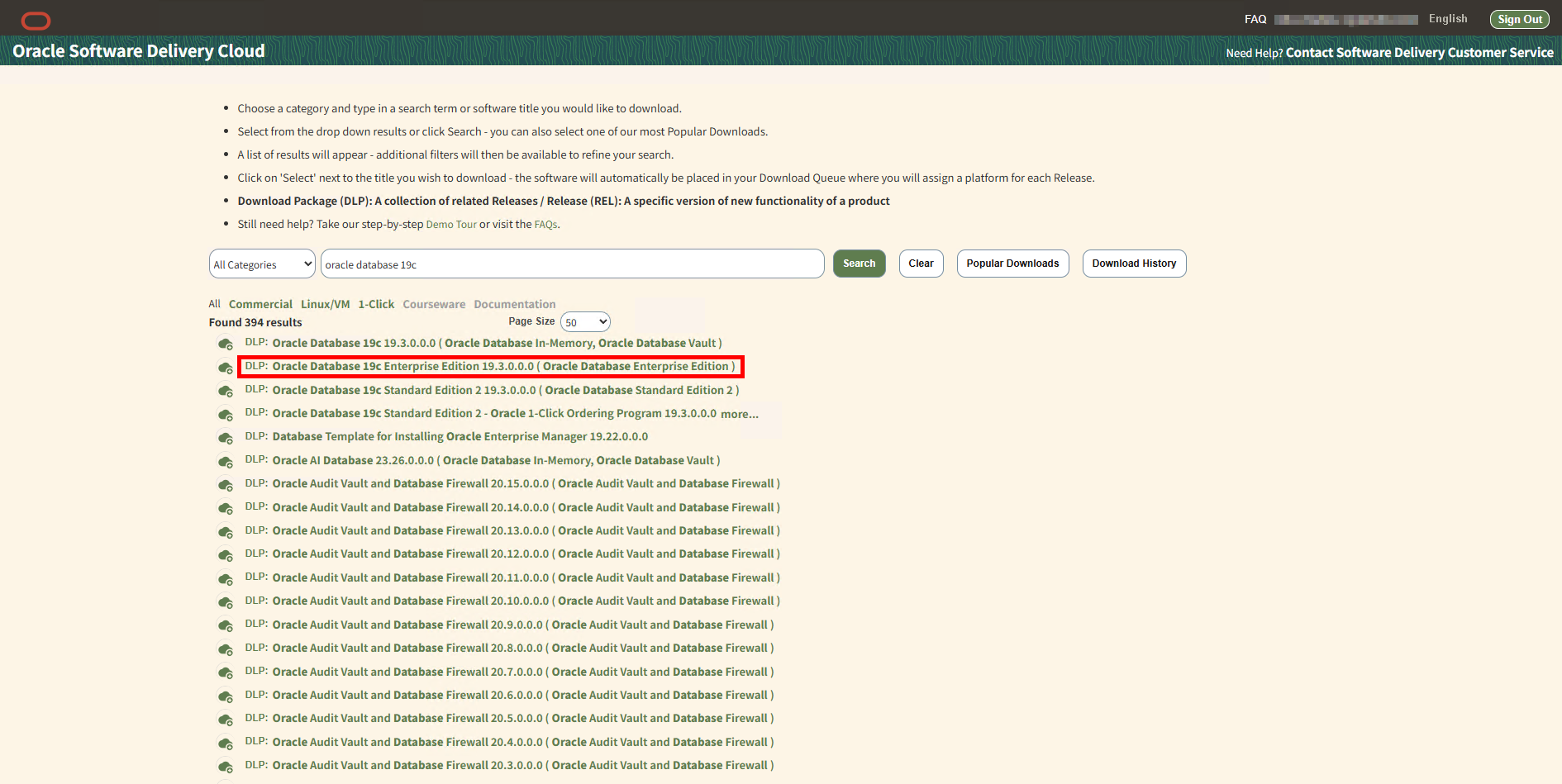Open Oracle Database 19c 19.3.0.0.0 In-Memory package
This screenshot has height=784, width=1562.
497,343
